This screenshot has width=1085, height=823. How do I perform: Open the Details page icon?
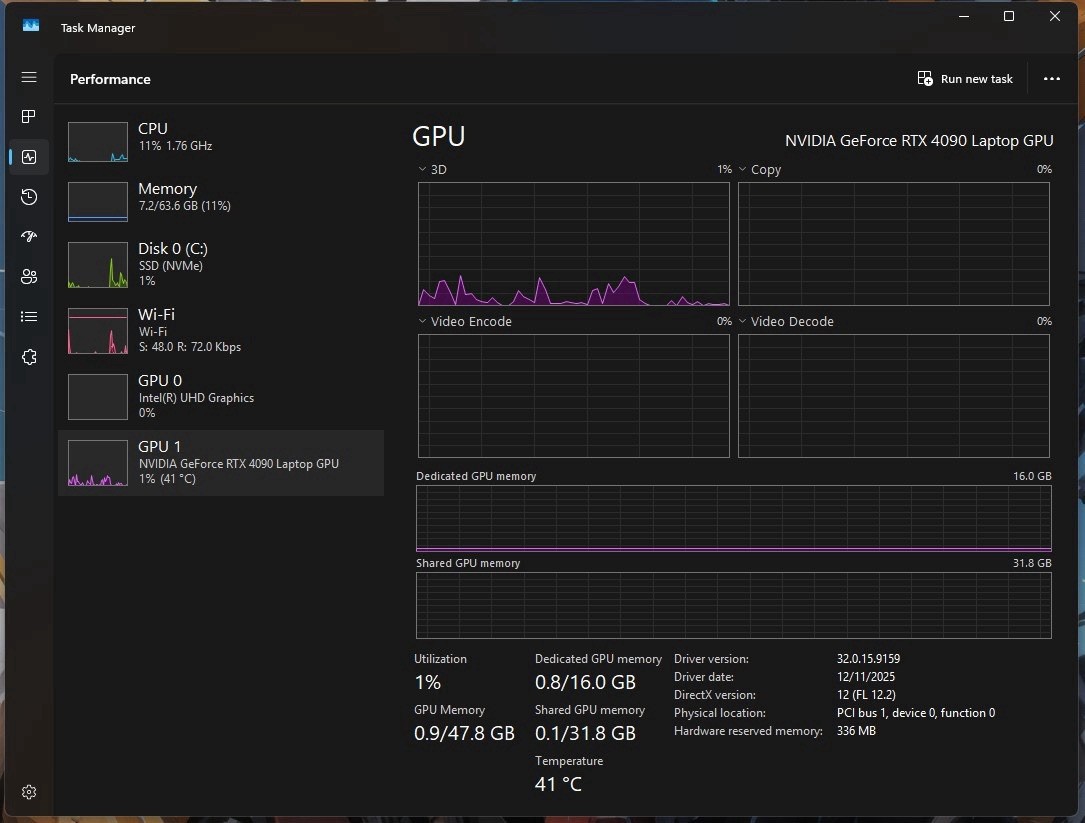[28, 316]
